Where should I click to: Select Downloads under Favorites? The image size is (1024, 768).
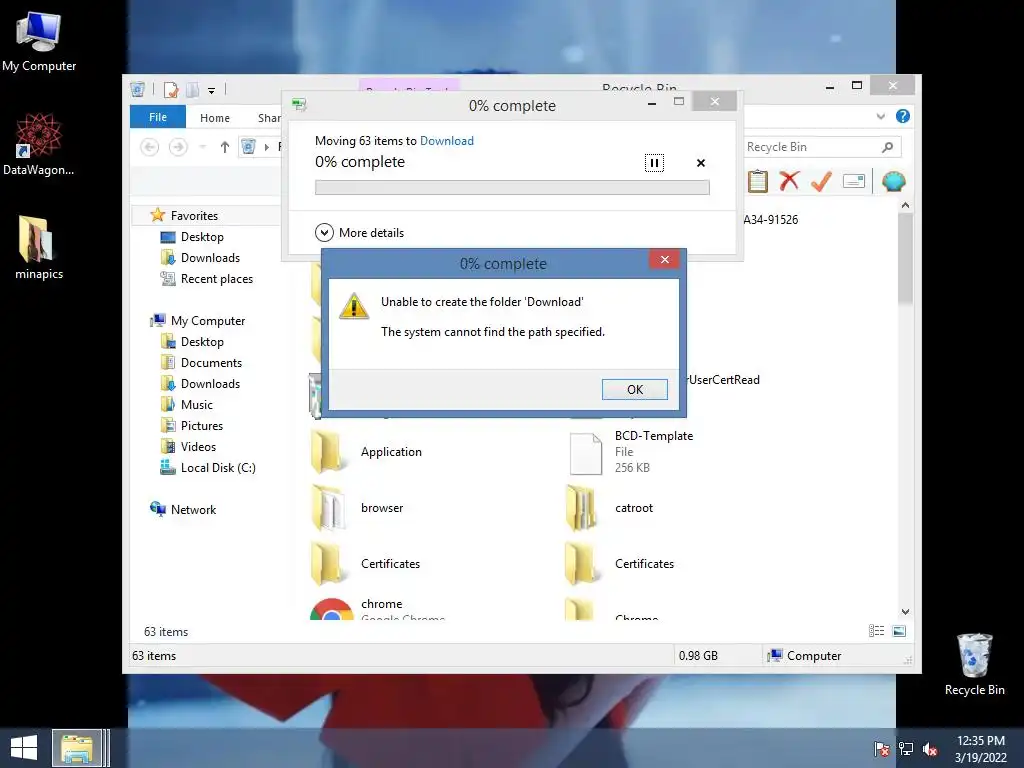tap(210, 257)
